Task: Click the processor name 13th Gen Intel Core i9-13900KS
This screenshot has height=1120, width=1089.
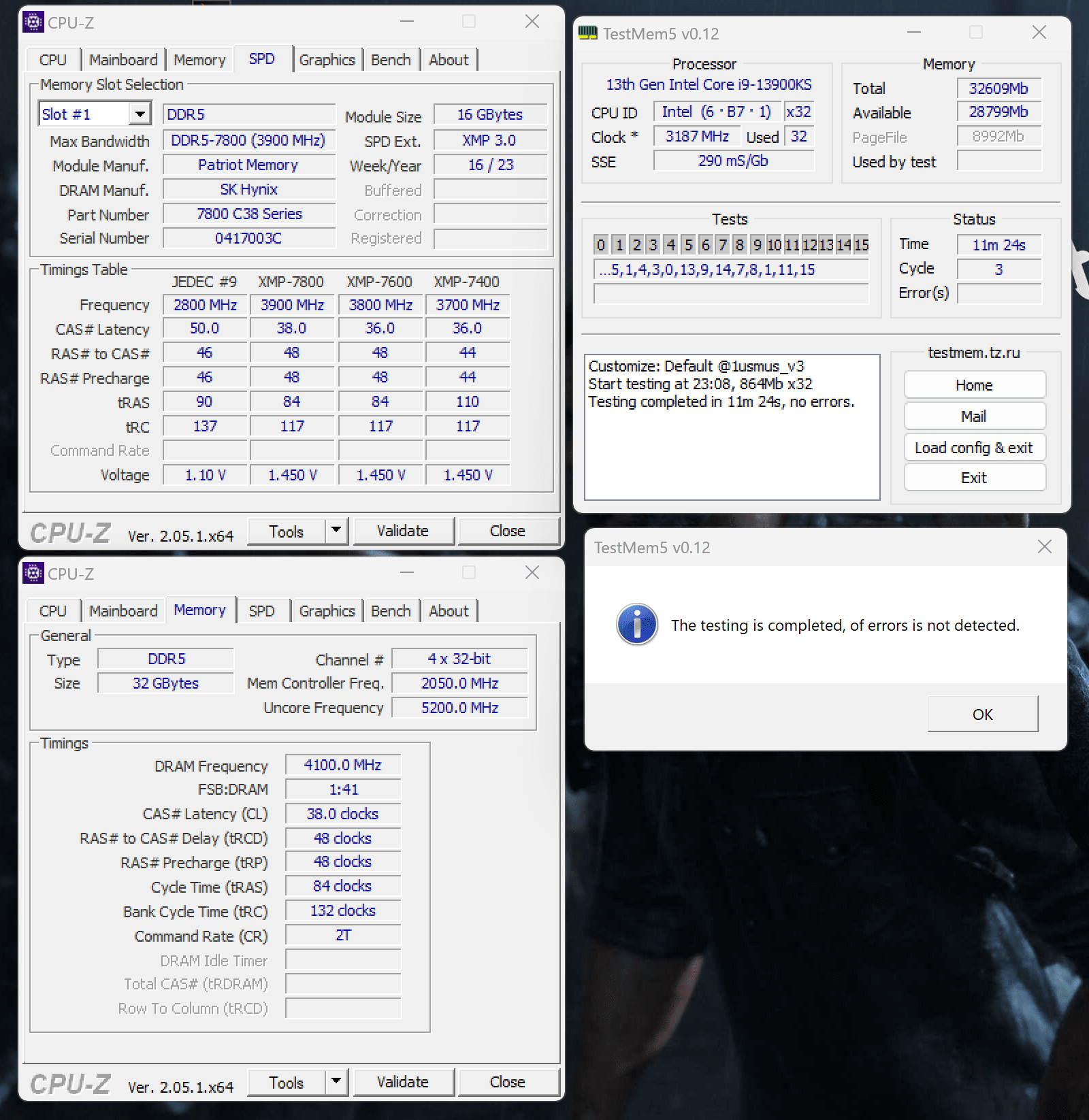Action: [x=709, y=84]
